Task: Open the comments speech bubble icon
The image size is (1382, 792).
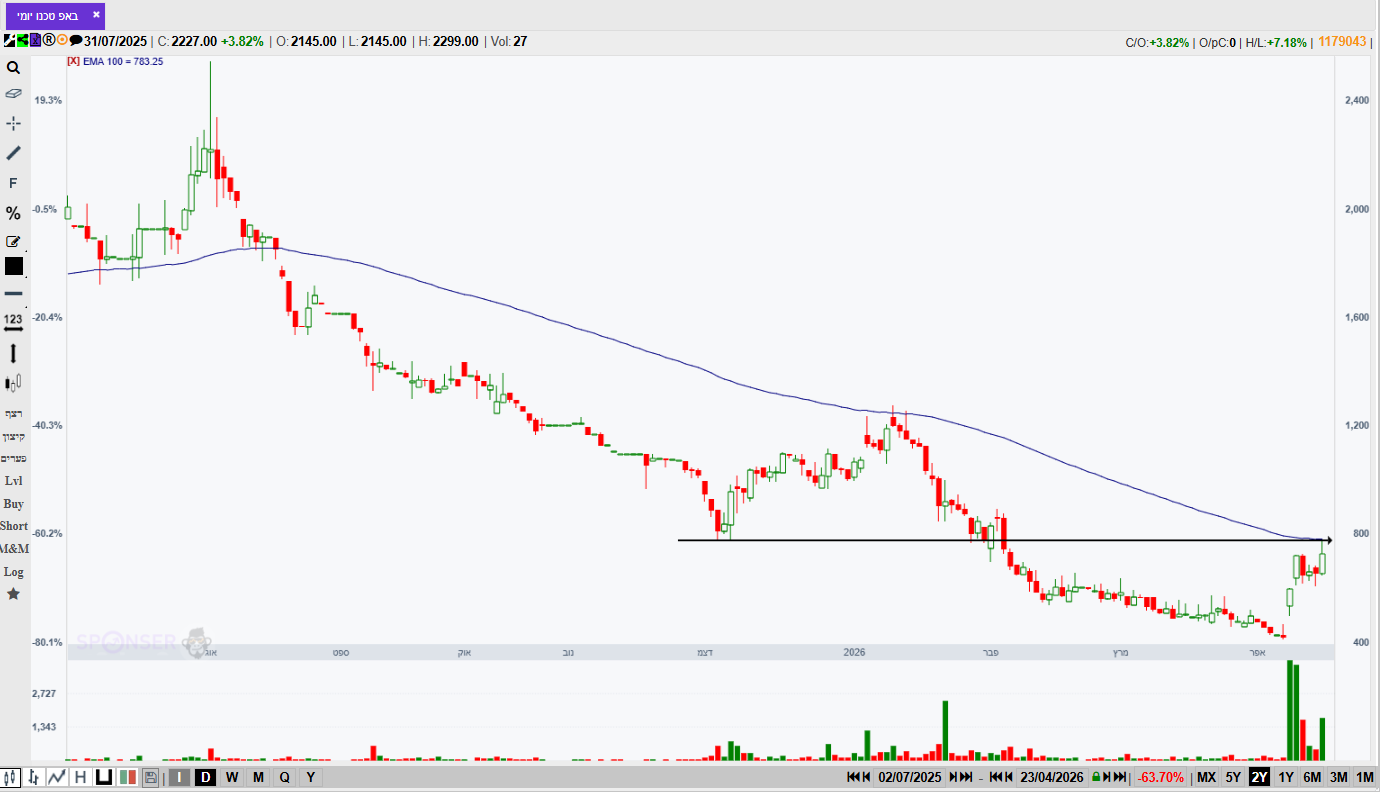Action: tap(76, 41)
